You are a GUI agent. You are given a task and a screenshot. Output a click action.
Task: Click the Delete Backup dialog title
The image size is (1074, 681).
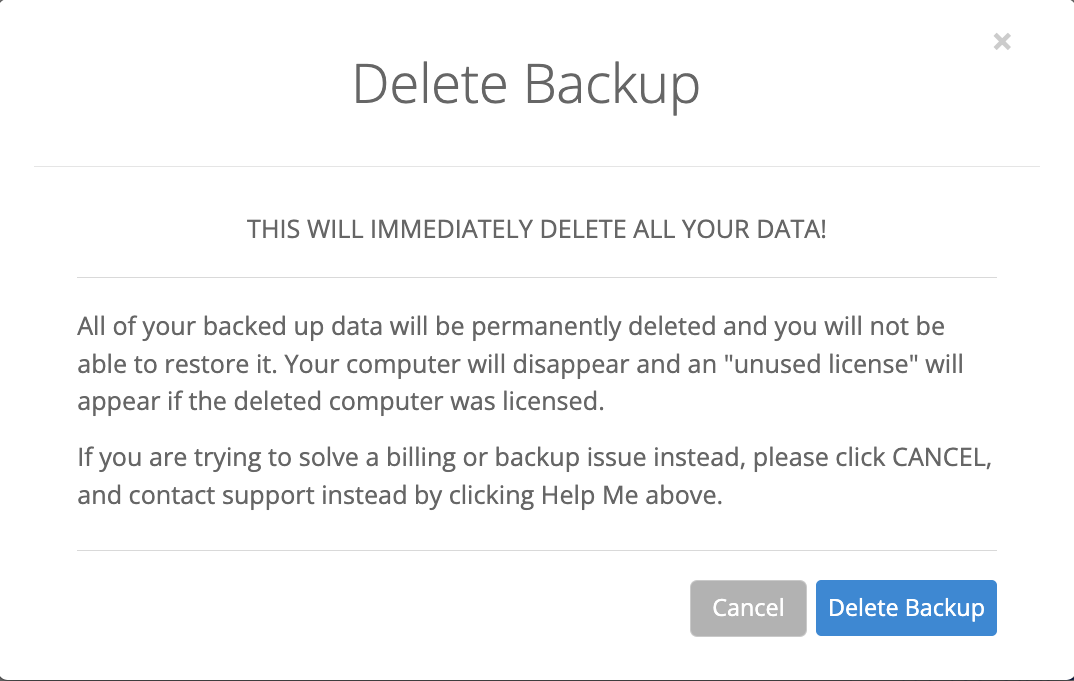(526, 85)
